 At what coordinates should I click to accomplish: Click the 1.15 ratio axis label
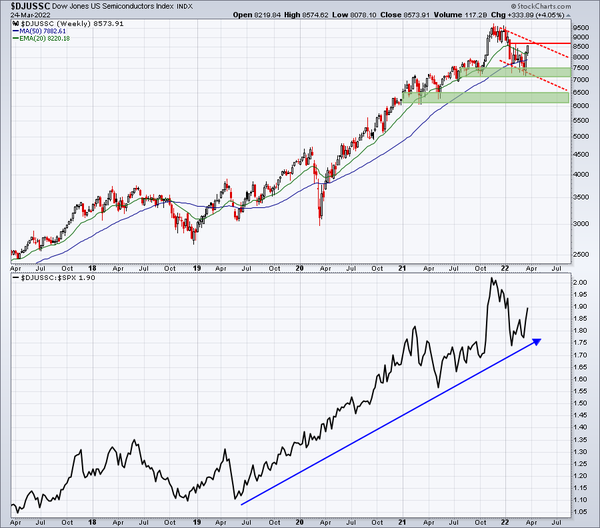(x=580, y=488)
